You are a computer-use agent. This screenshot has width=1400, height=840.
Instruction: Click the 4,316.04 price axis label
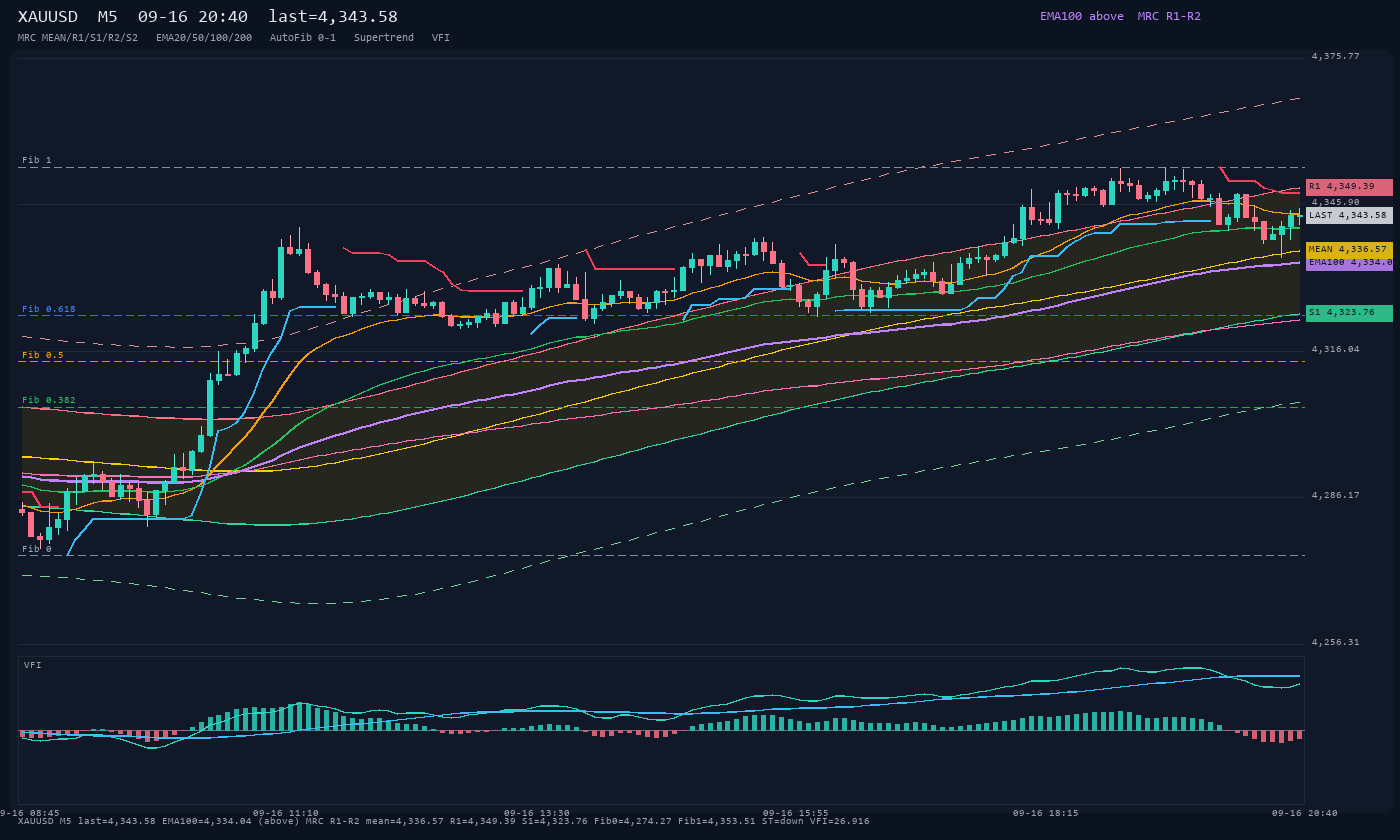(1336, 349)
